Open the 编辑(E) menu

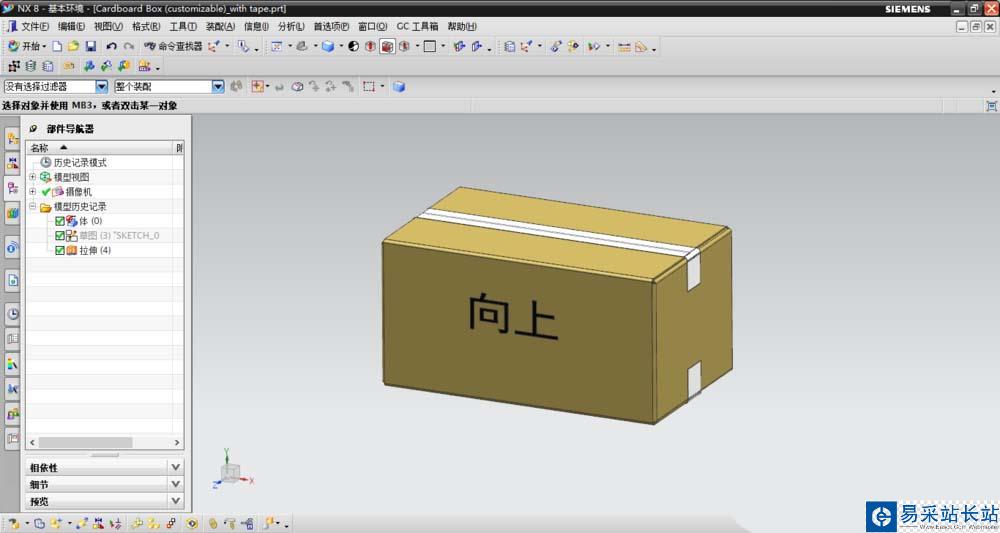[71, 26]
